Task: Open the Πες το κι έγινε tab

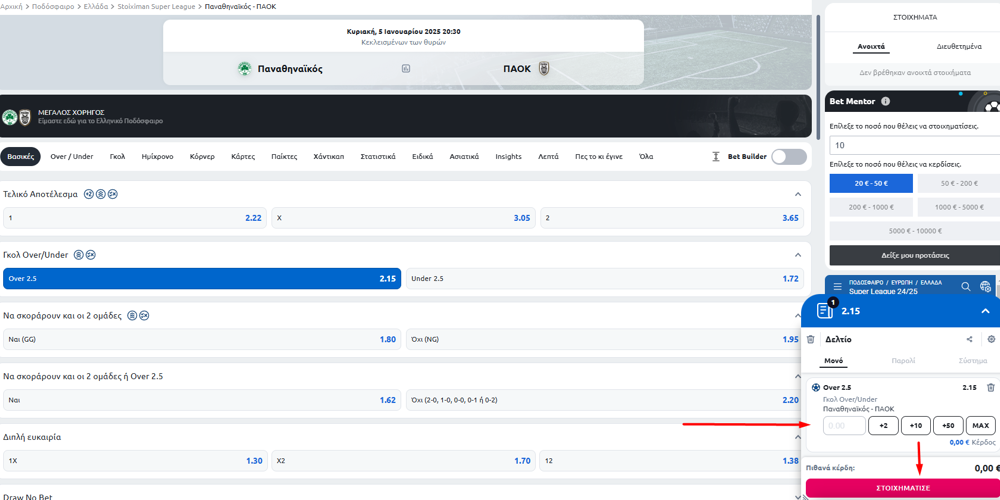Action: pyautogui.click(x=598, y=157)
